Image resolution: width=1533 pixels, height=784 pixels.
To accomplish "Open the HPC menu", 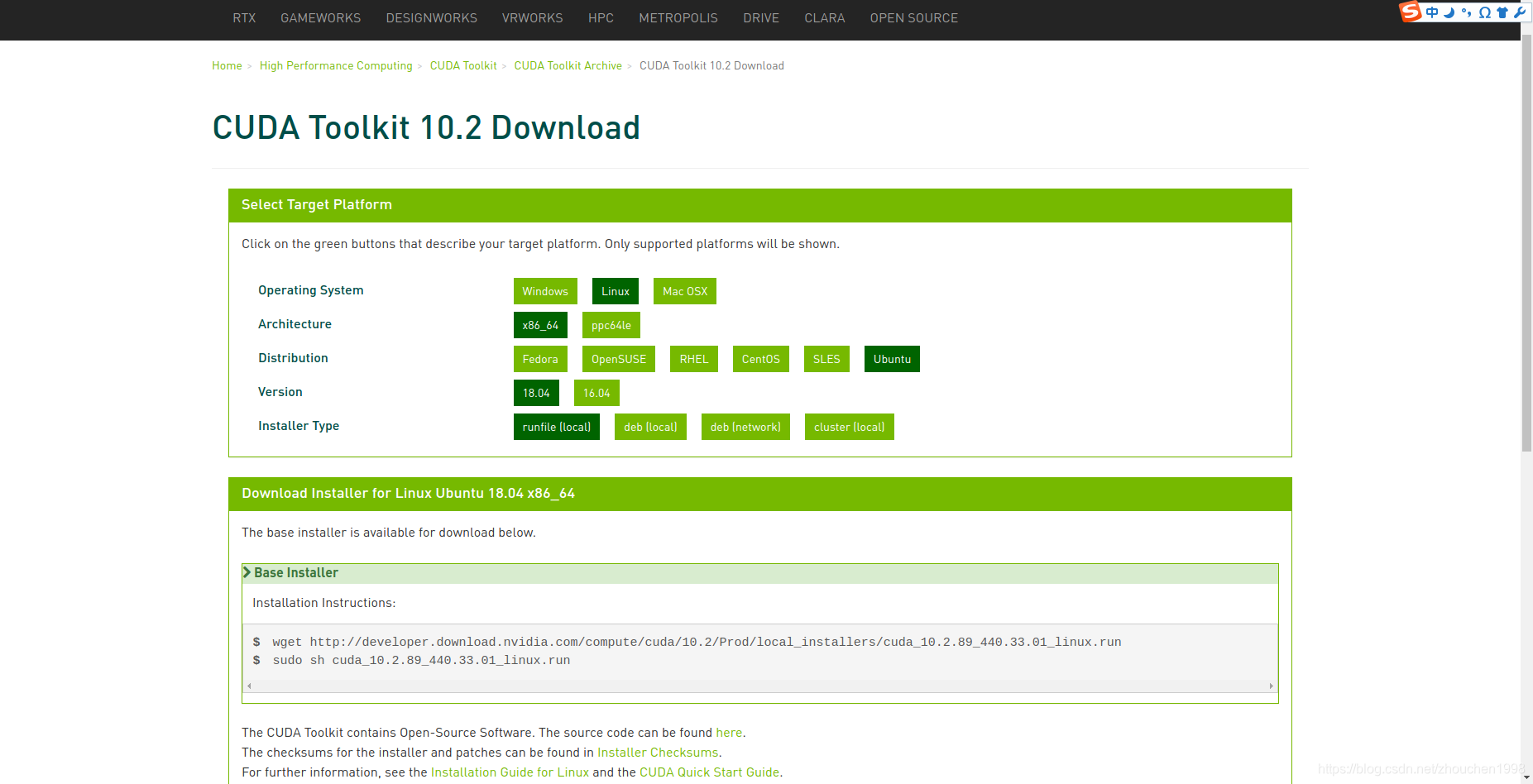I will click(601, 18).
